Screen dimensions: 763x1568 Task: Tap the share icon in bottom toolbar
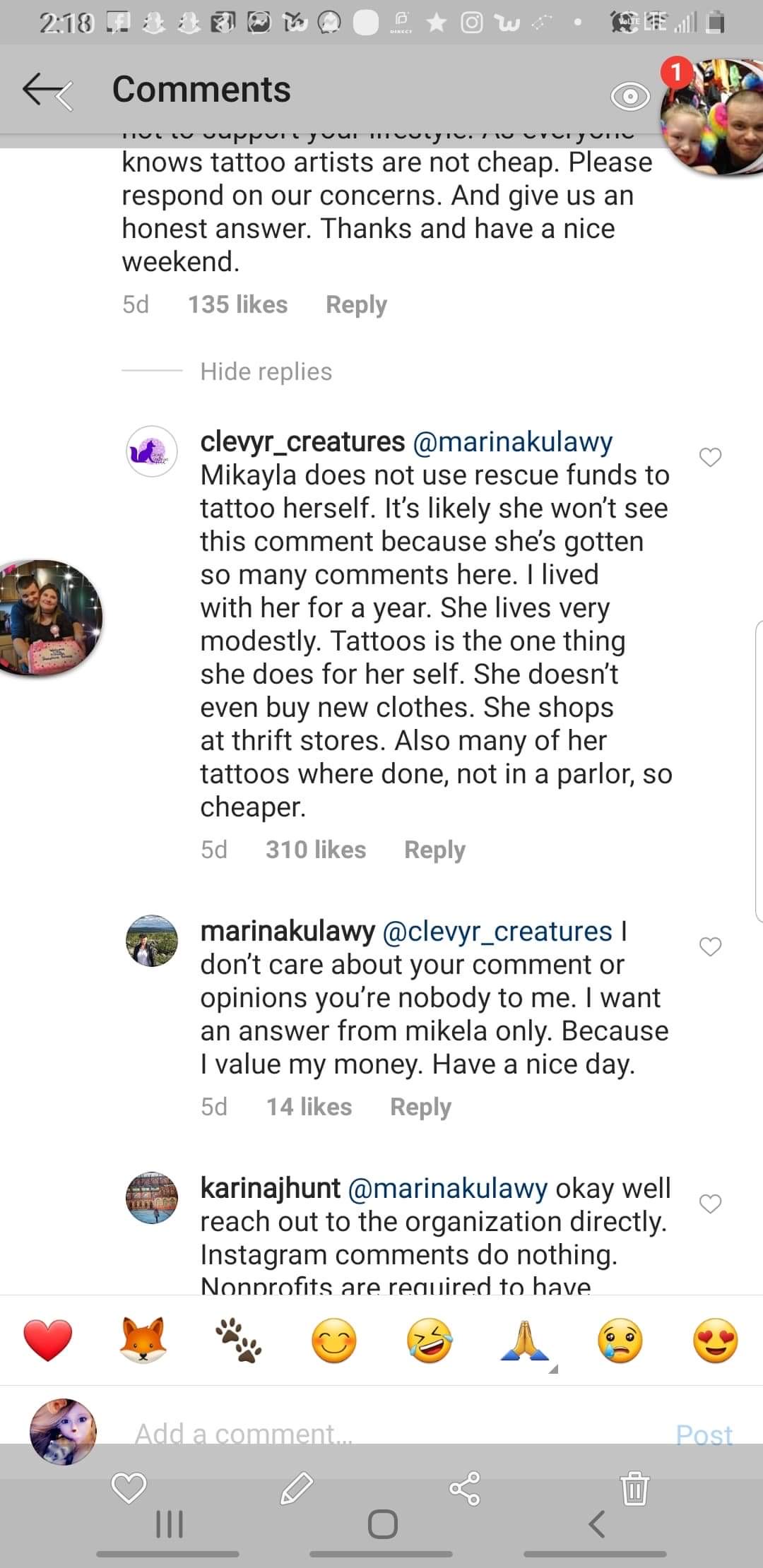pyautogui.click(x=465, y=1488)
